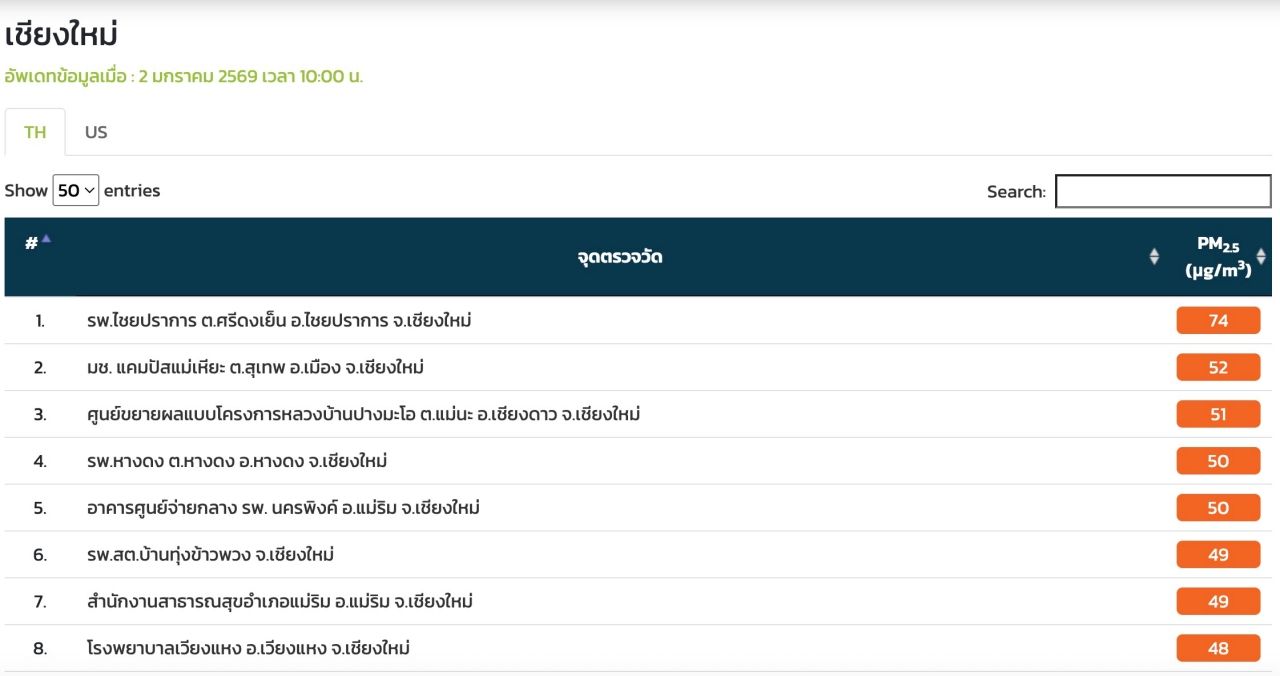Image resolution: width=1280 pixels, height=676 pixels.
Task: Select station รพ.หางดง row
Action: tap(237, 461)
